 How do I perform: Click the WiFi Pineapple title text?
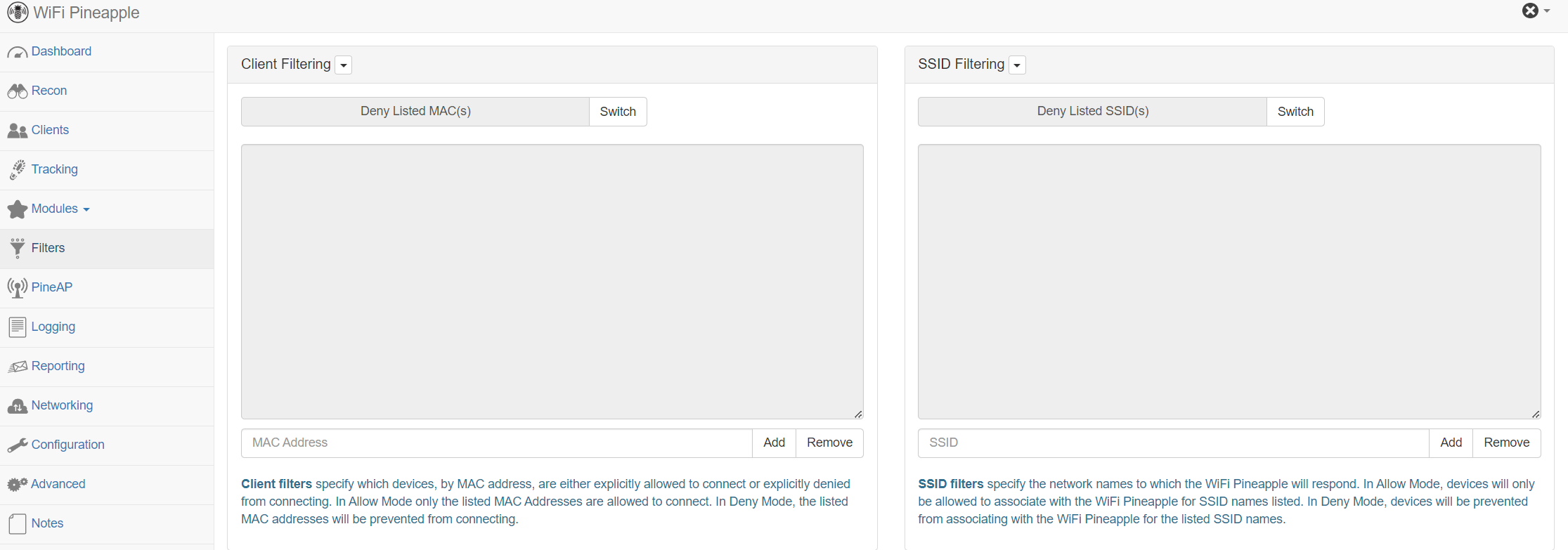tap(86, 13)
